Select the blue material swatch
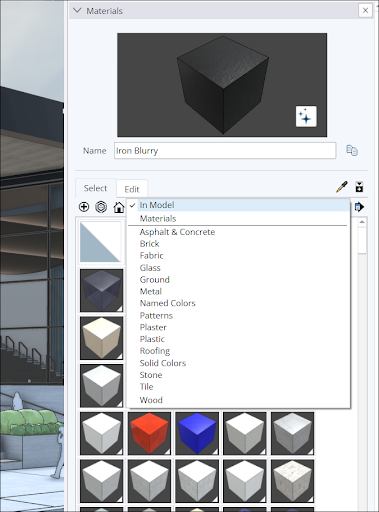The width and height of the screenshot is (379, 512). tap(197, 433)
